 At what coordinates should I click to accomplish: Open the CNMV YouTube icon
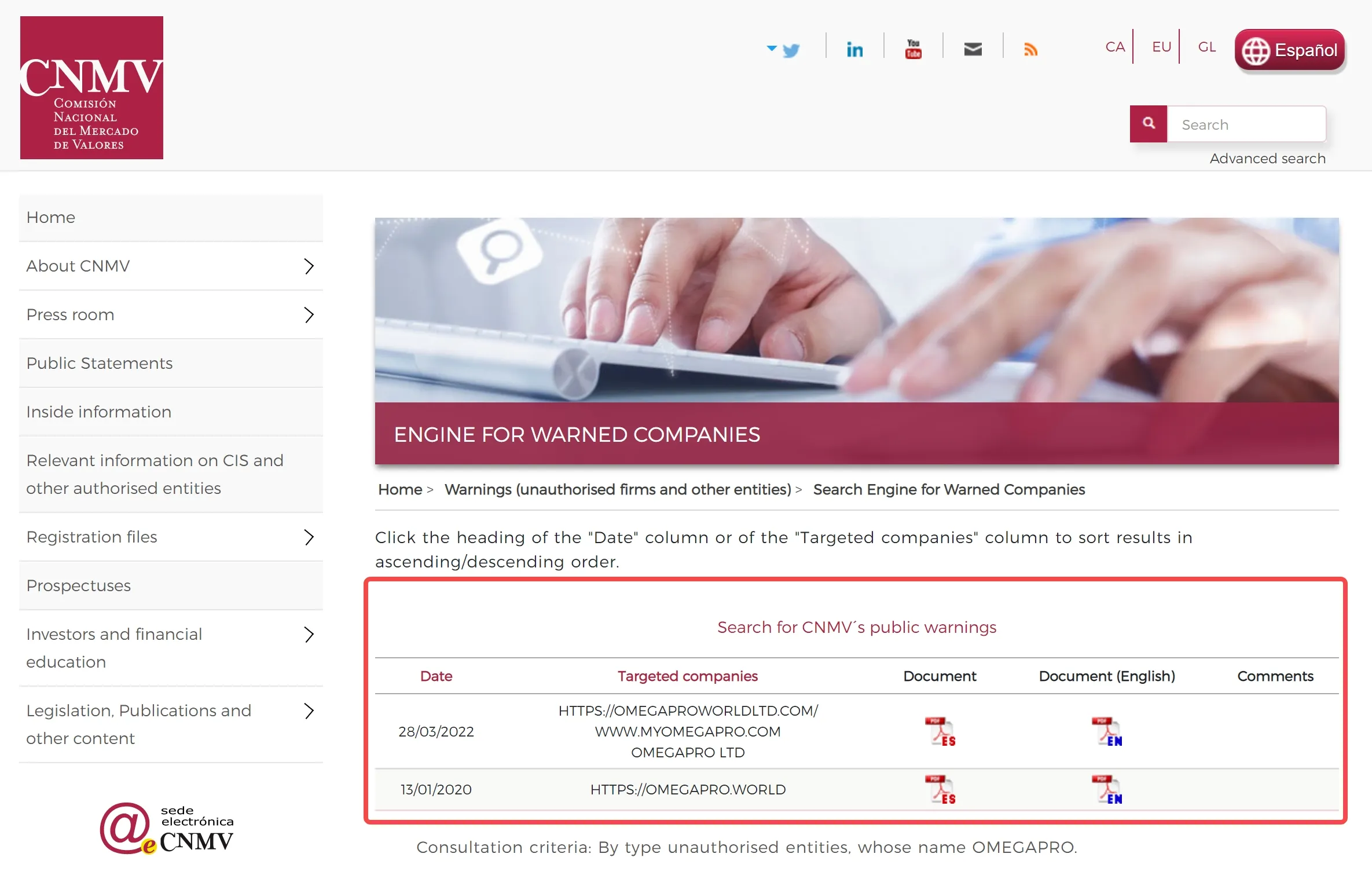pyautogui.click(x=913, y=49)
